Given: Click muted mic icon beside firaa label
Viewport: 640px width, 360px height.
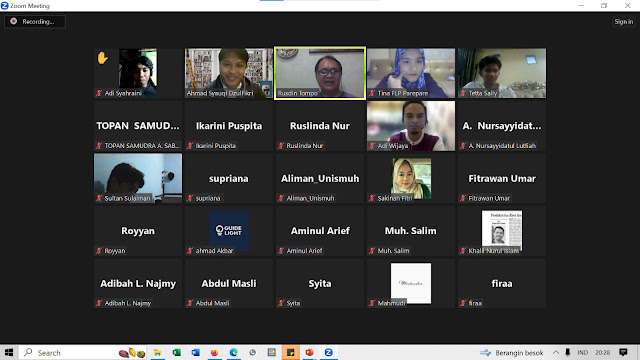Looking at the screenshot, I should click(x=463, y=303).
